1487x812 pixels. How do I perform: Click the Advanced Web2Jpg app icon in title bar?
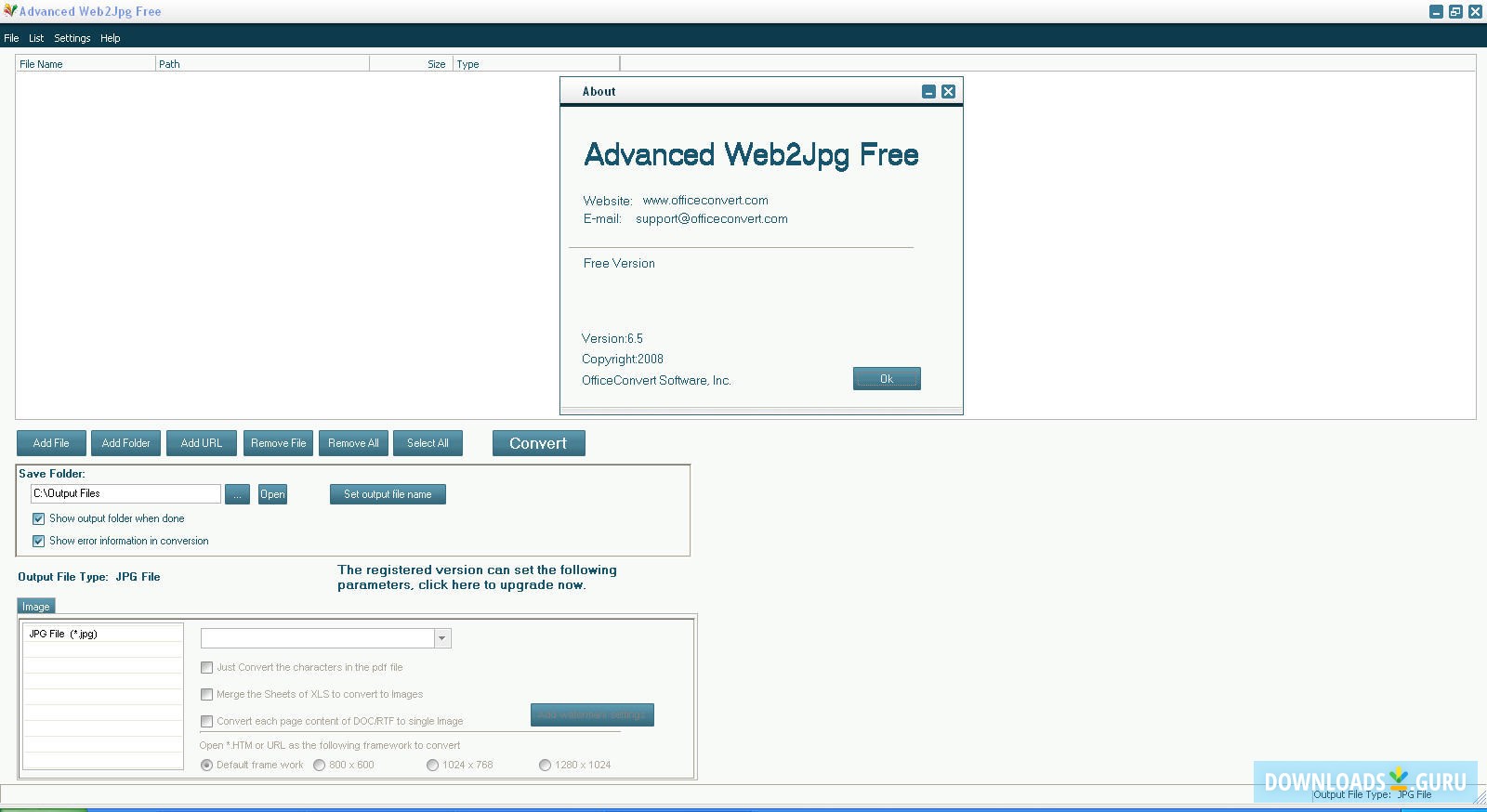click(10, 11)
